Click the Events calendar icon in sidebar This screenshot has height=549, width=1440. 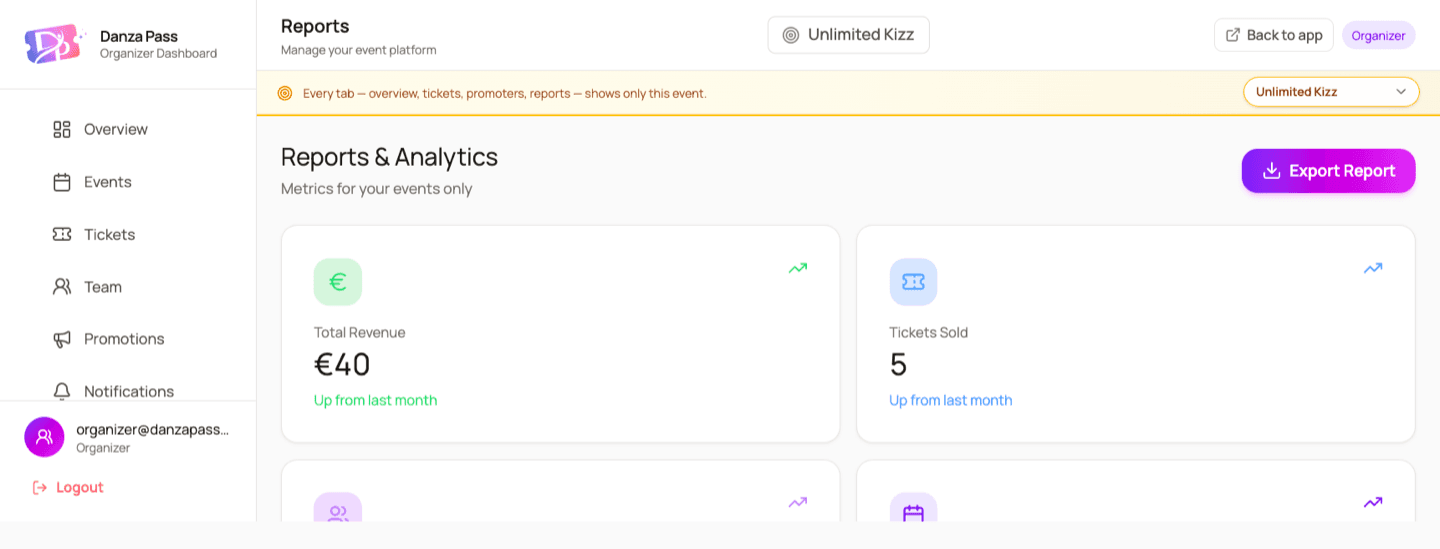click(x=62, y=182)
